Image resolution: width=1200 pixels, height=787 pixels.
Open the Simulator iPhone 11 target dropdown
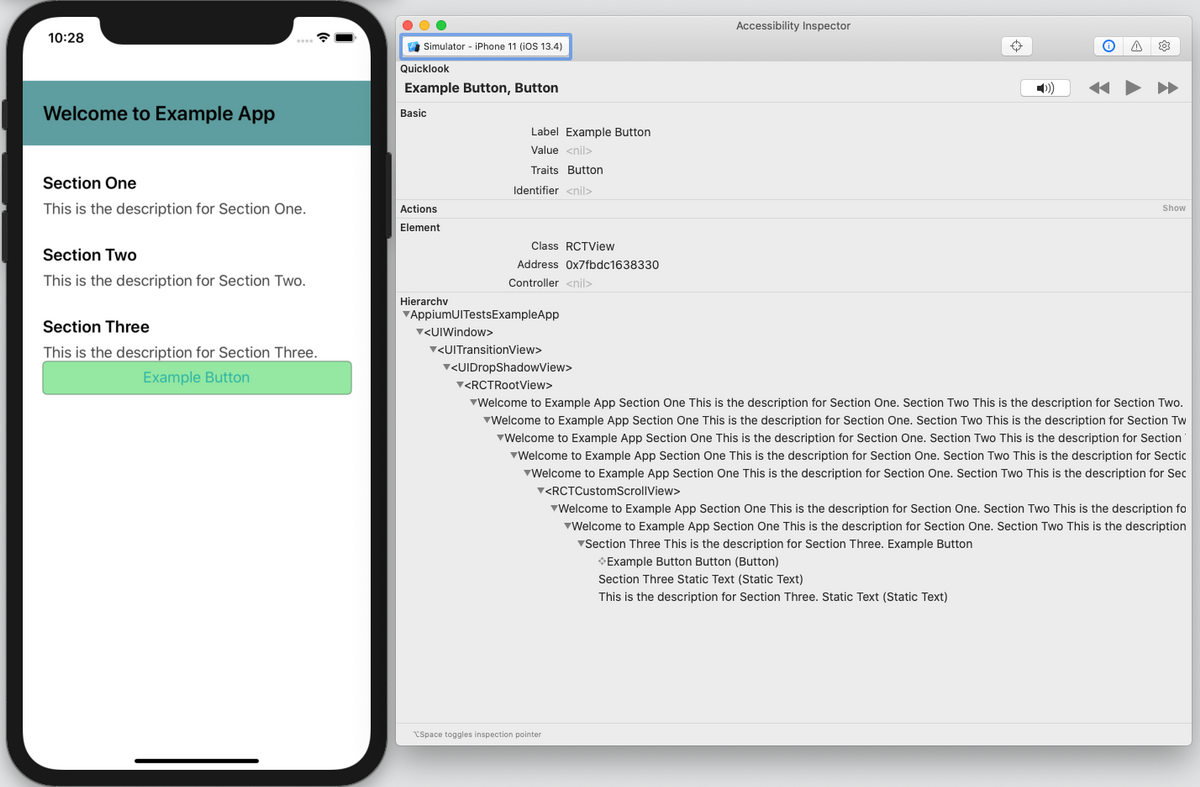[486, 47]
